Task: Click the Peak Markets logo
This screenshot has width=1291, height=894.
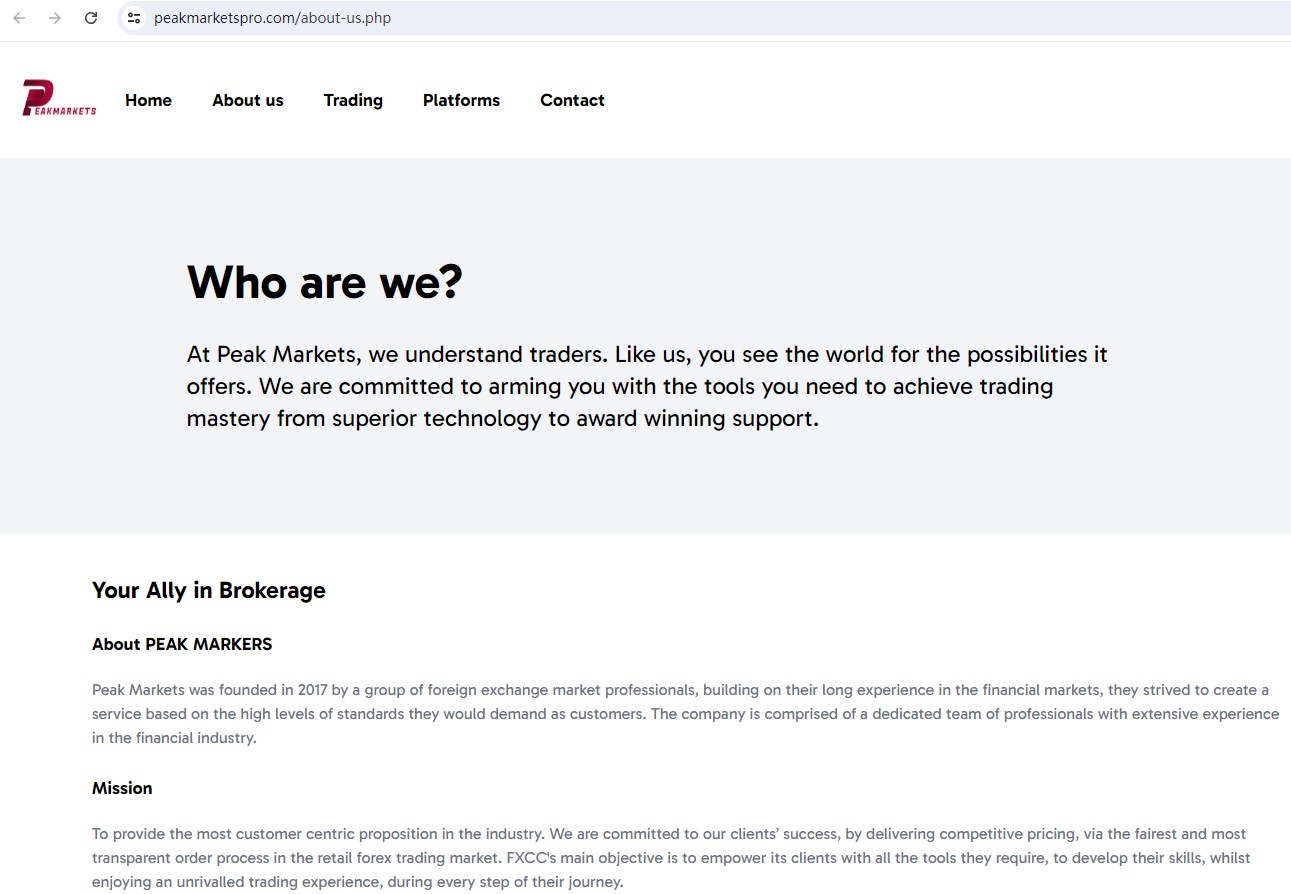Action: 59,99
